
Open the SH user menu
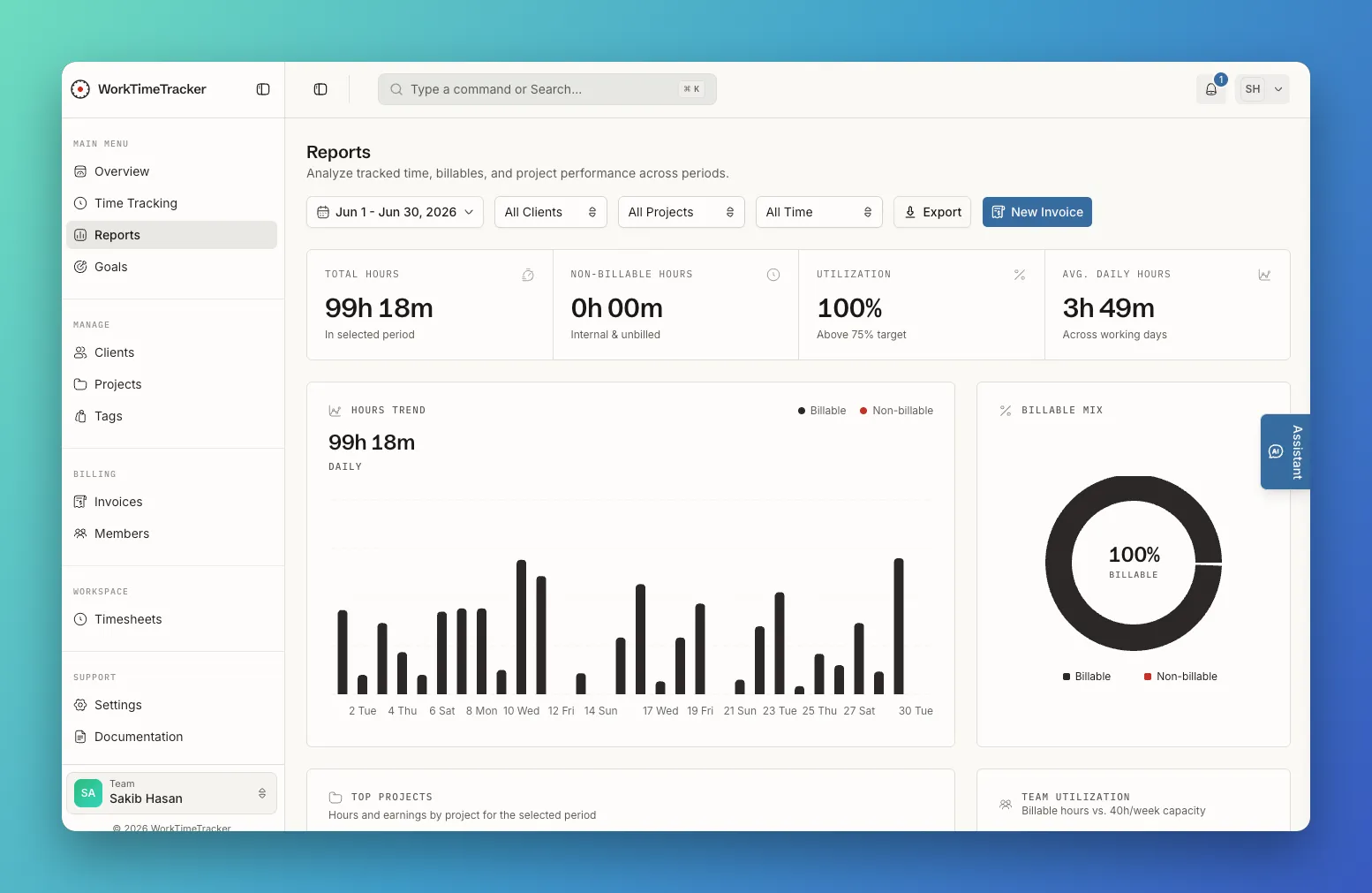coord(1263,89)
